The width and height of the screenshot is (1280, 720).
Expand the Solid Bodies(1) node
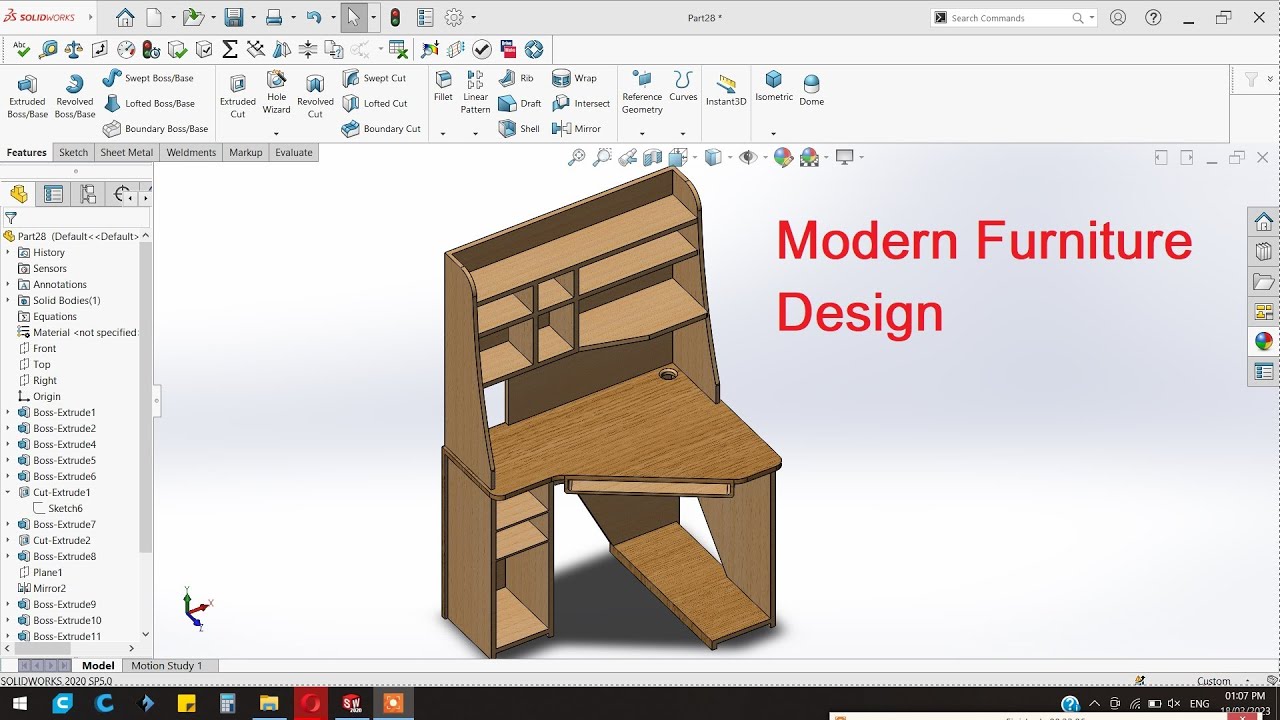(8, 300)
